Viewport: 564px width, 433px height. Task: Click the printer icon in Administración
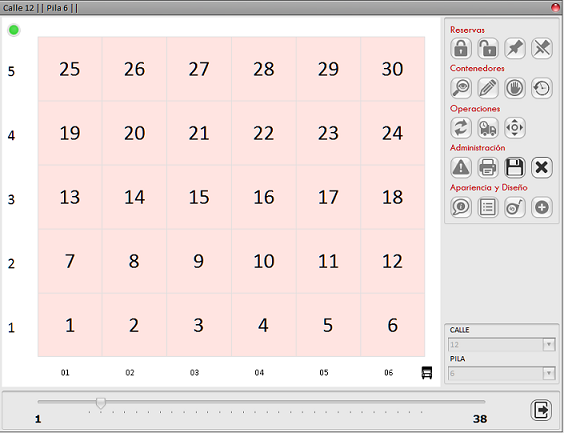488,168
